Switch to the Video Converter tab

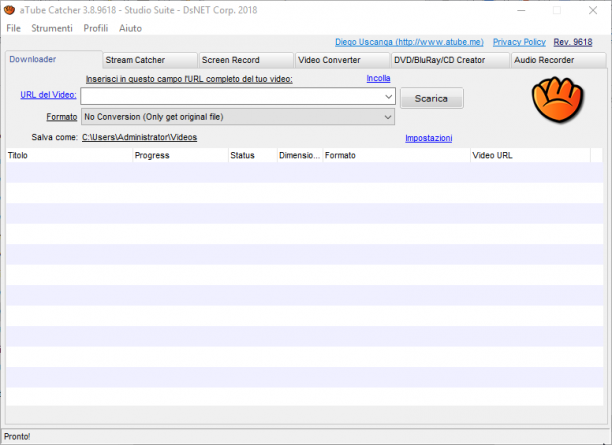click(x=343, y=60)
